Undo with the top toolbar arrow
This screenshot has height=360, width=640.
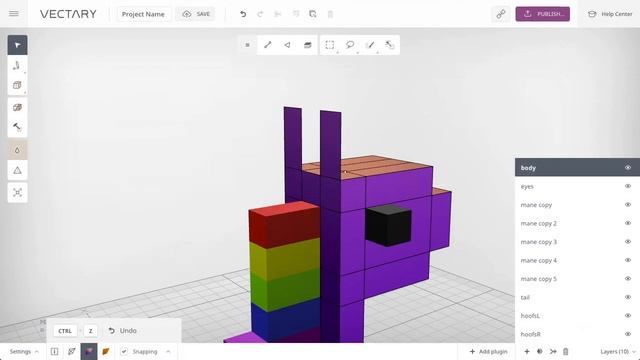(243, 14)
